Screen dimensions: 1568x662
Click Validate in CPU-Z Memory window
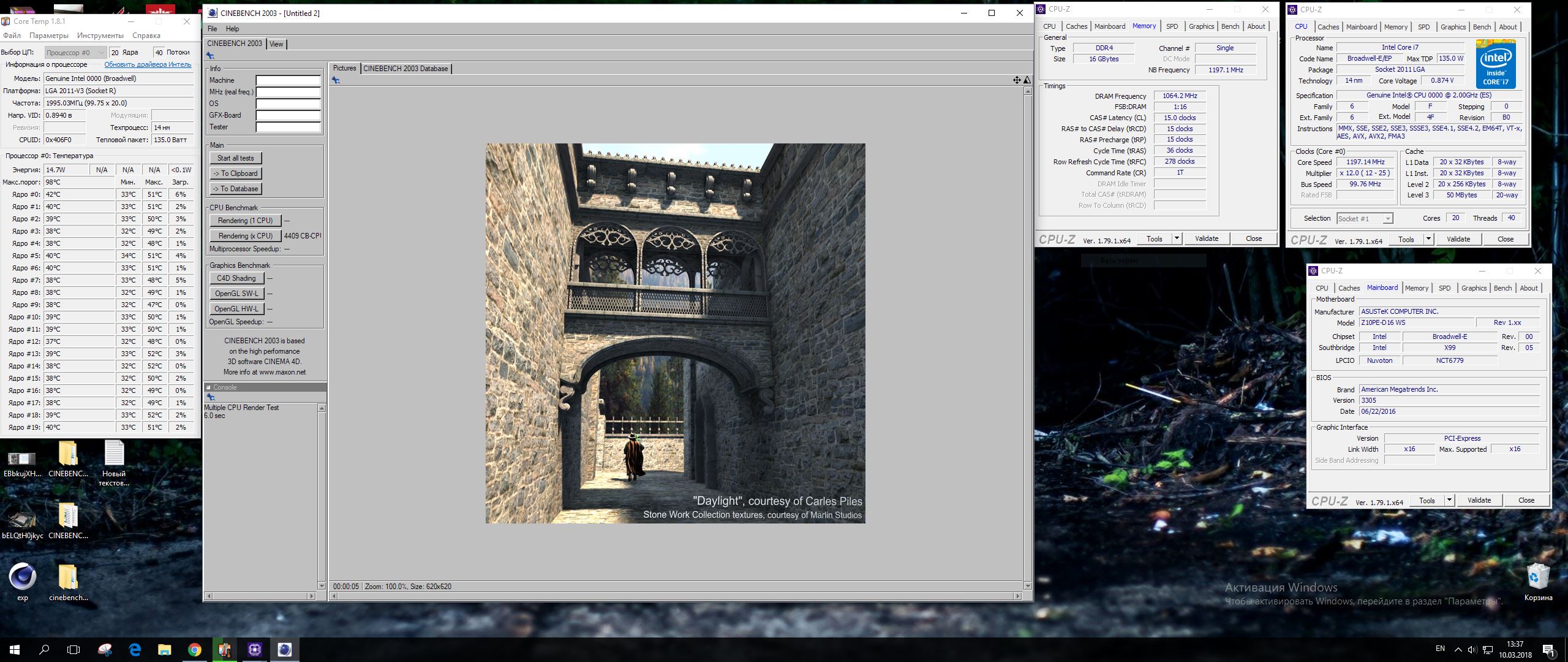[x=1207, y=238]
